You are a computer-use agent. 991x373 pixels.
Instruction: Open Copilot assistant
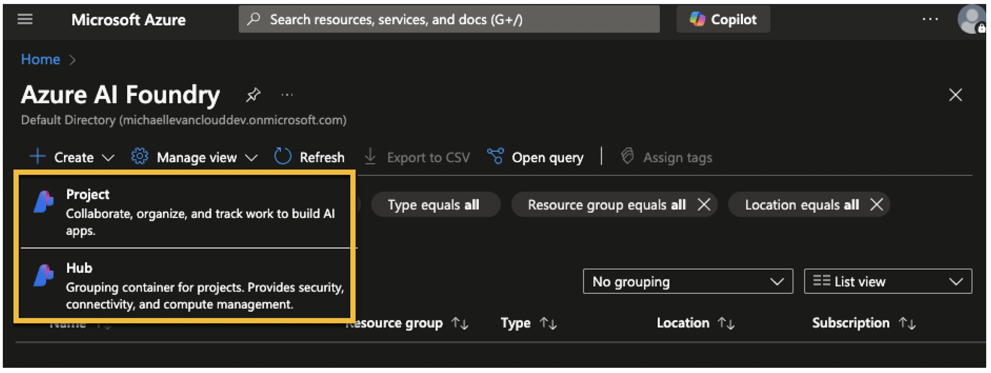(723, 20)
